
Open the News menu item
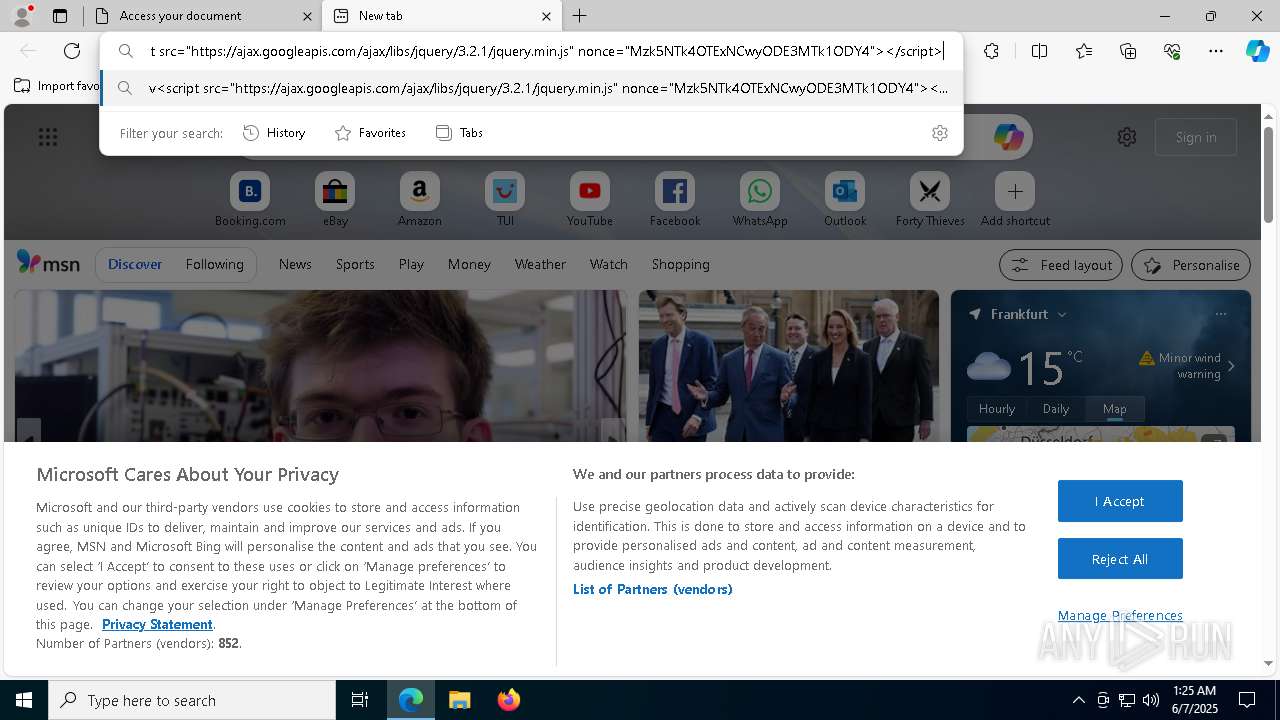click(x=295, y=264)
